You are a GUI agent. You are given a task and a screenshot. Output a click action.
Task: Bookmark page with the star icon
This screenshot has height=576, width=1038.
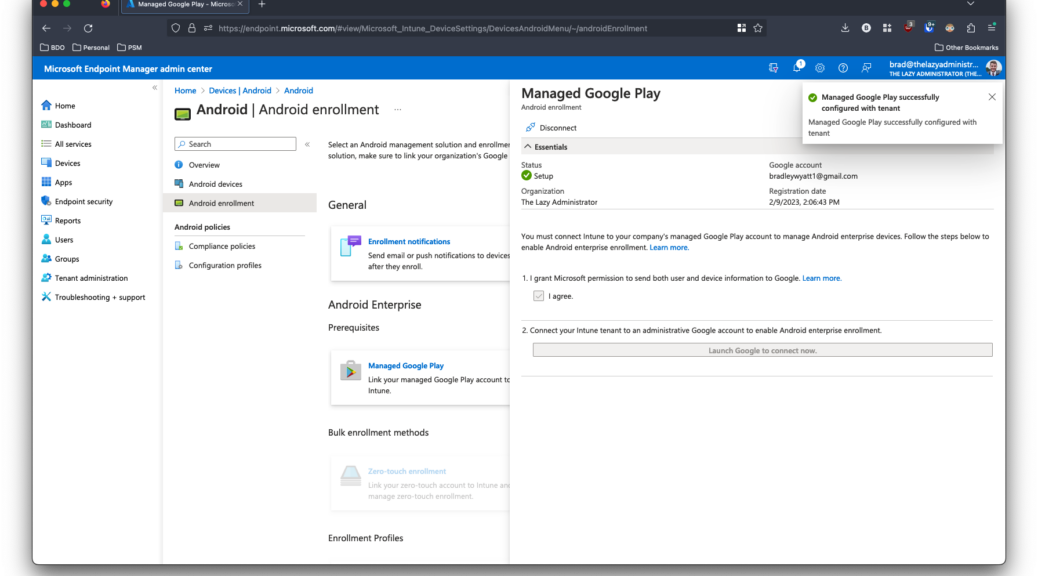point(758,28)
